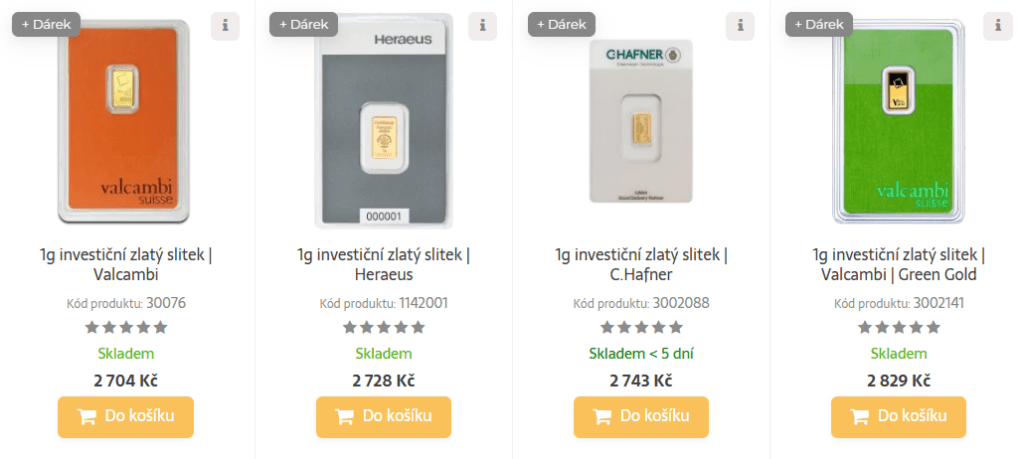The width and height of the screenshot is (1024, 459).
Task: Click info icon on Valcambi Green Gold
Action: click(x=997, y=26)
